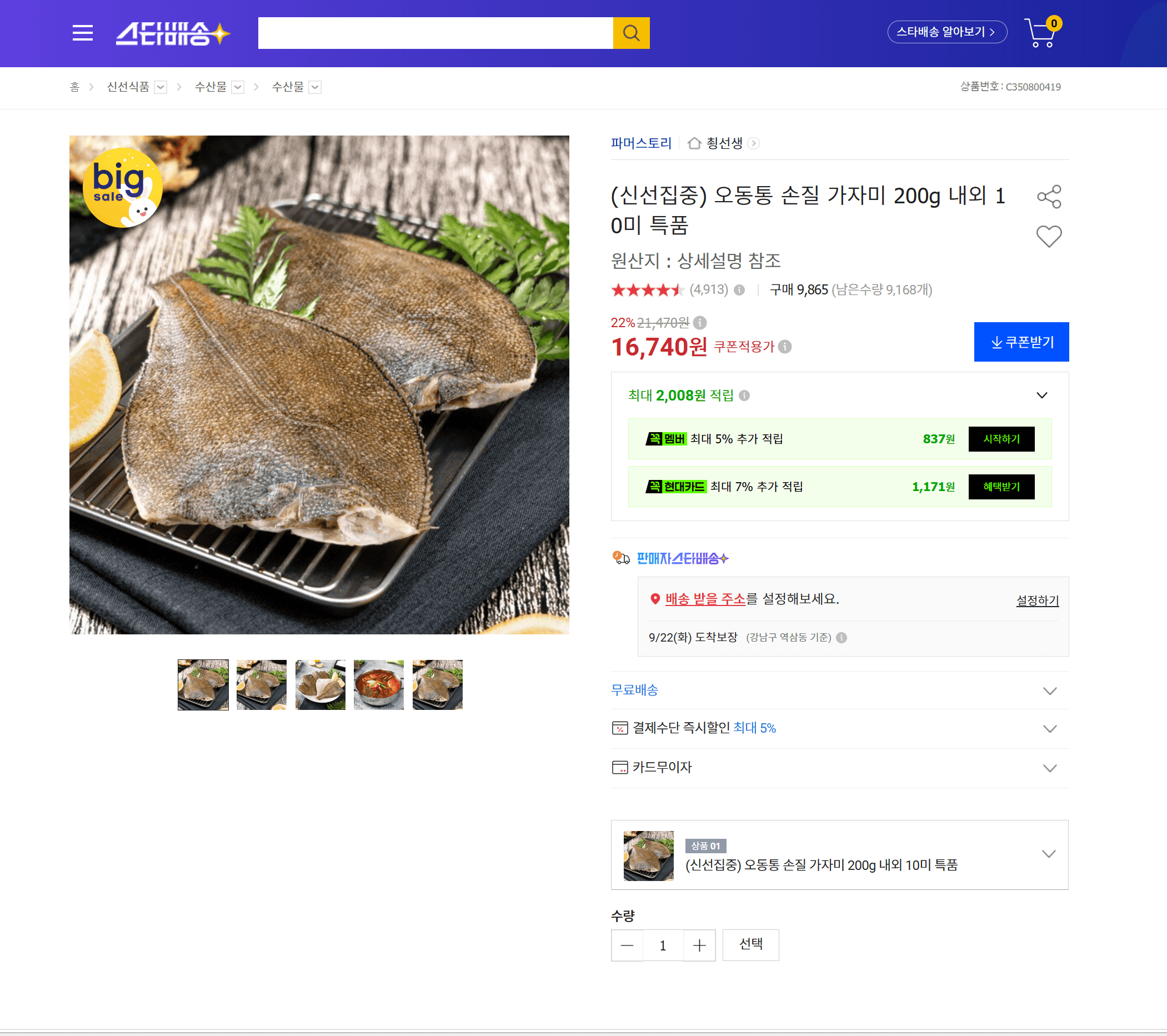Click arrow icon after 칭선생 store name
Viewport: 1167px width, 1036px height.
point(754,143)
